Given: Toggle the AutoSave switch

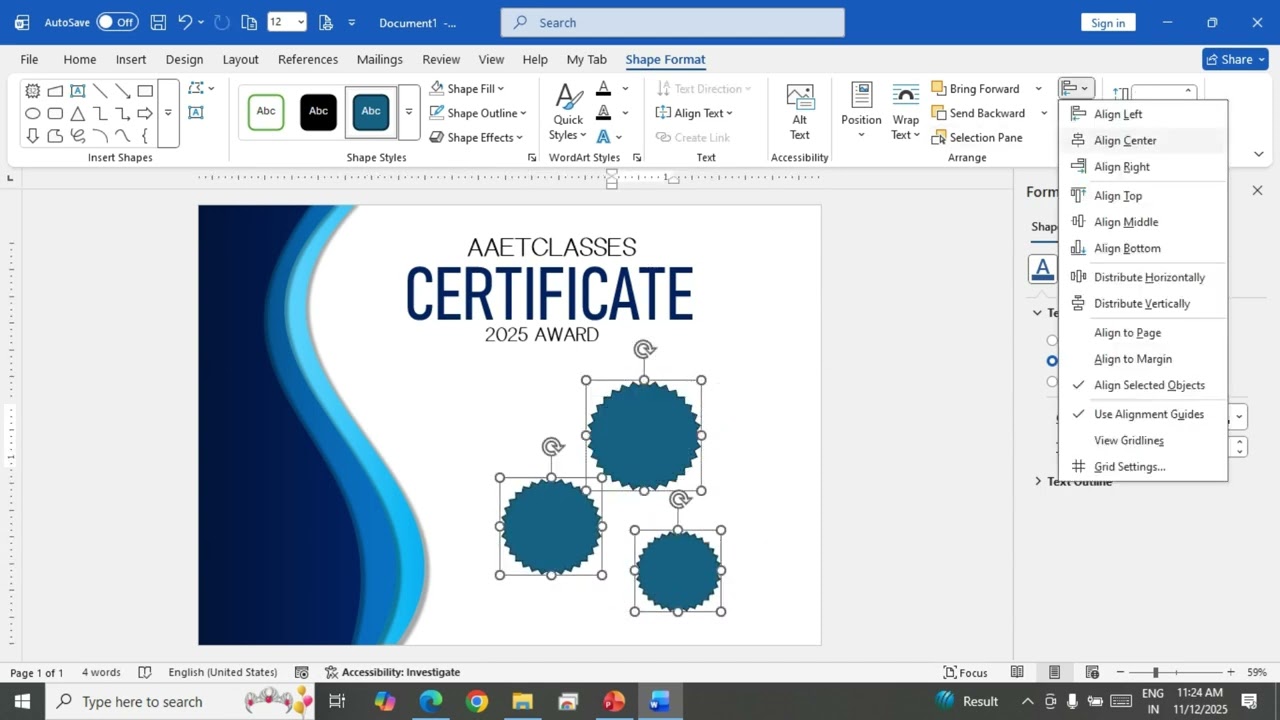Looking at the screenshot, I should point(117,22).
